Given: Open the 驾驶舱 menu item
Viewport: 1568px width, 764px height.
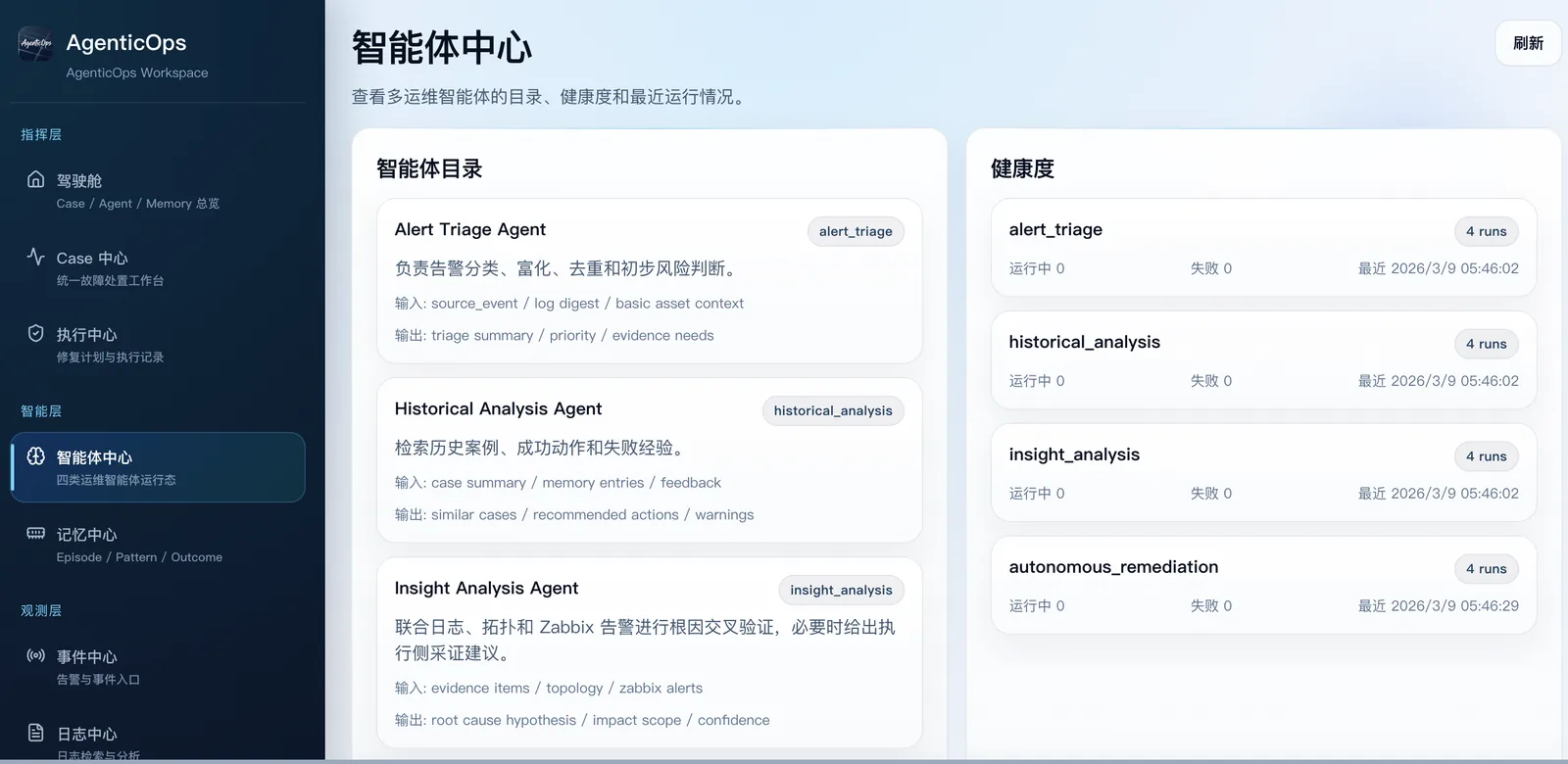Looking at the screenshot, I should click(158, 191).
